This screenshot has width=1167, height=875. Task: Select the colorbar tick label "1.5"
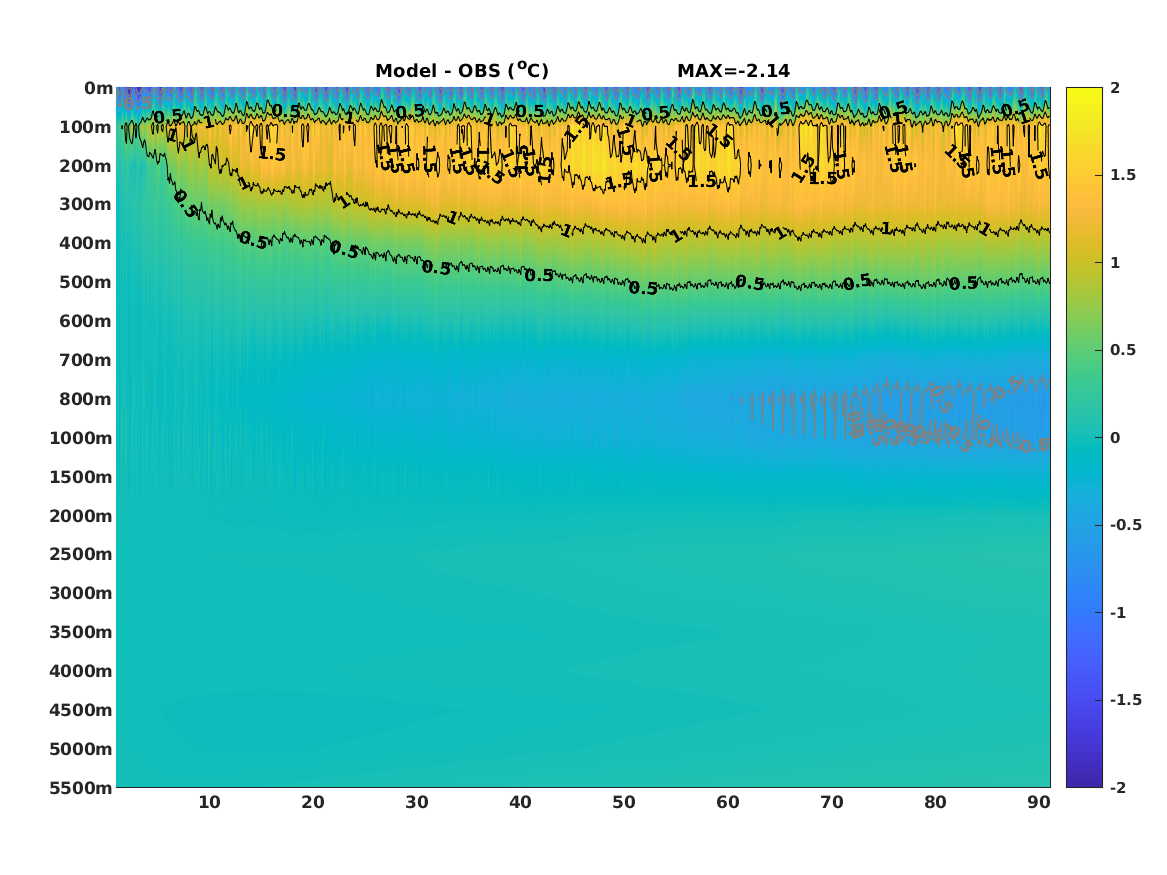click(x=1123, y=175)
